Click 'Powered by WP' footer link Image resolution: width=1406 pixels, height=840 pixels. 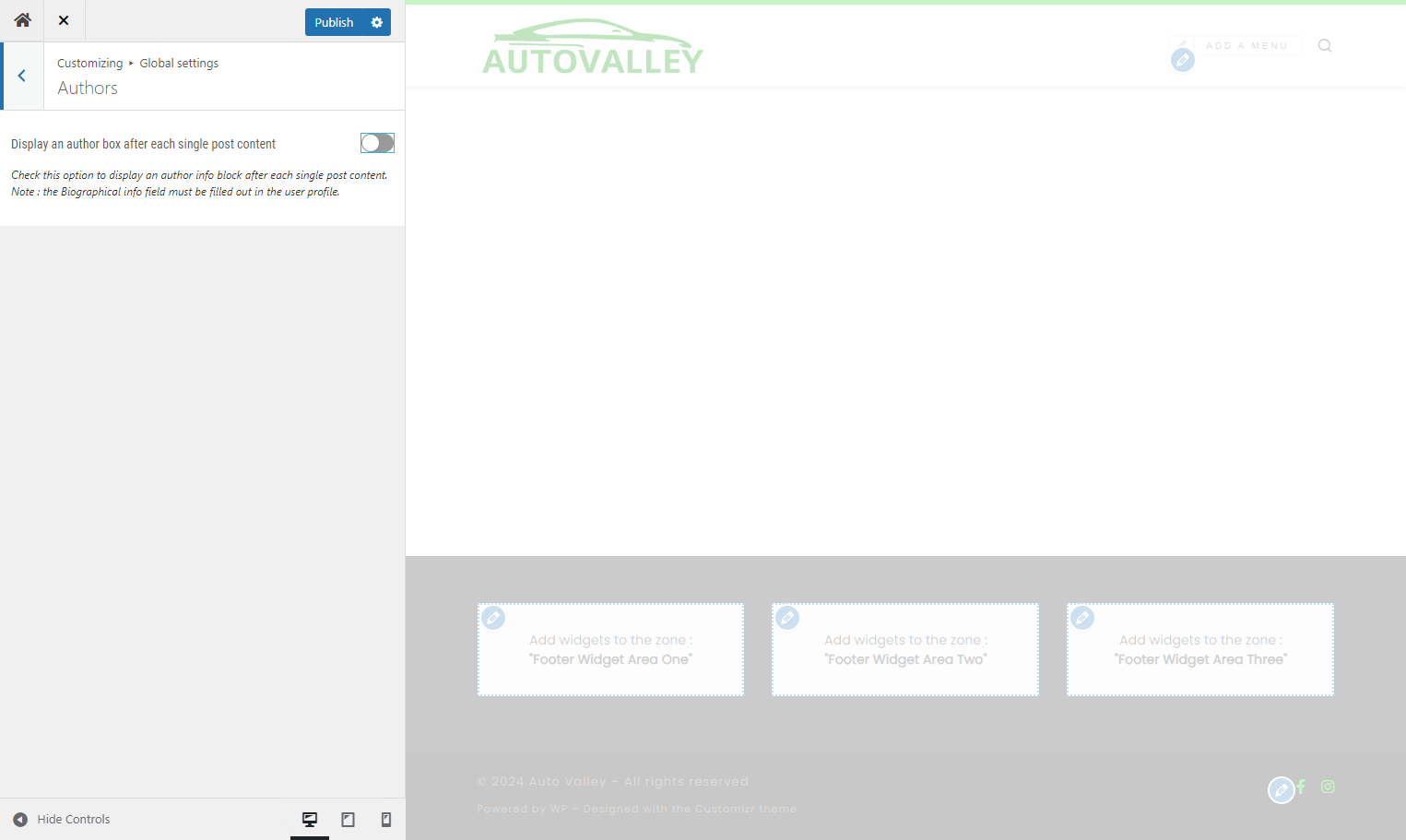pos(522,809)
